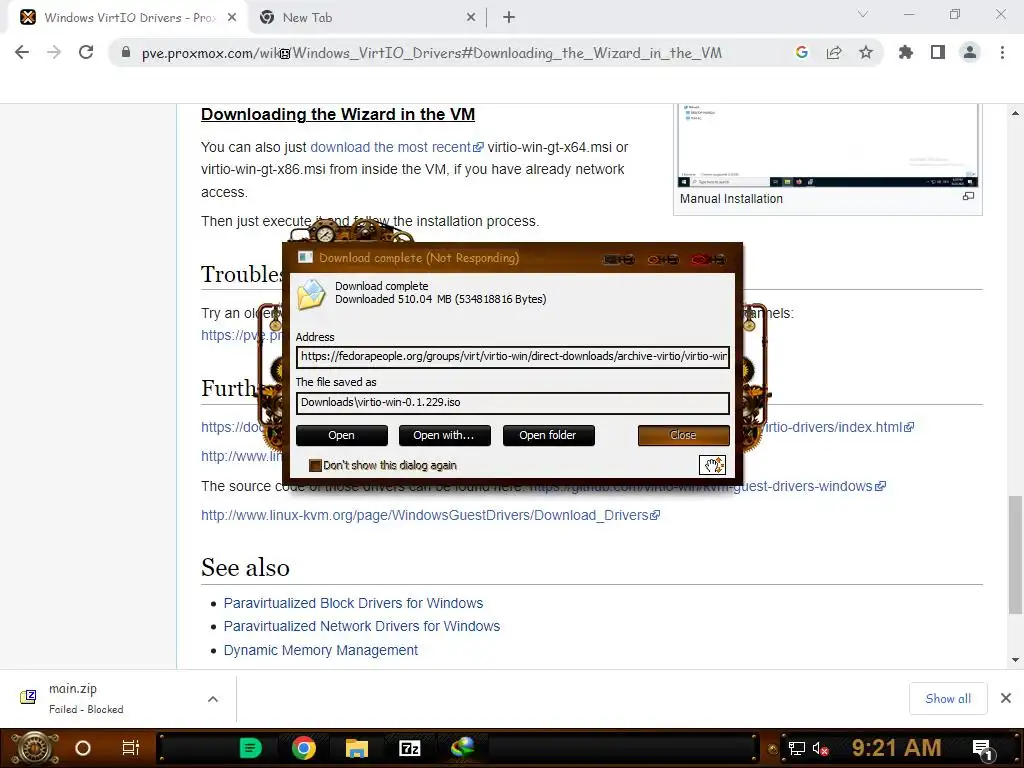Click Open with... in download dialog

(444, 436)
